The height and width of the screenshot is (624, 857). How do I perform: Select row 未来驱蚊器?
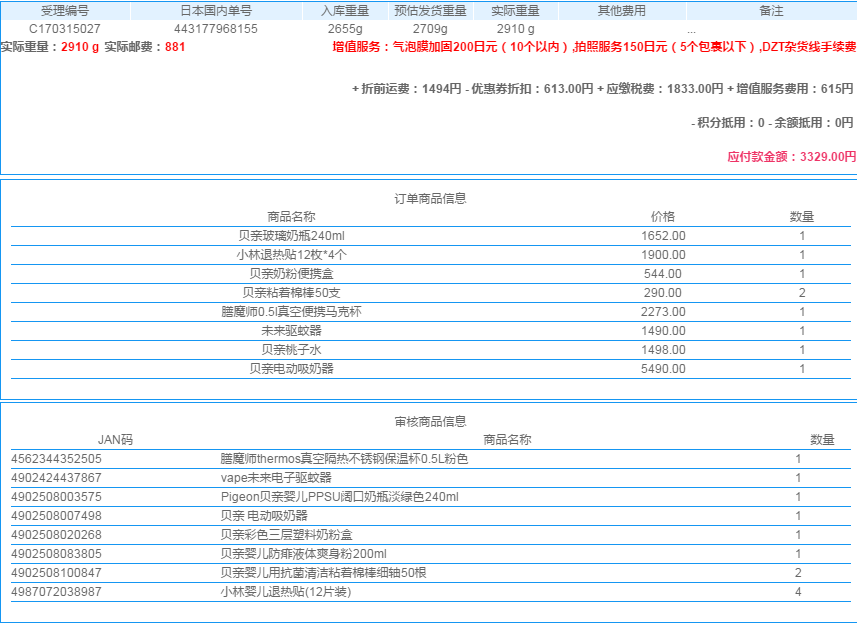[x=431, y=331]
